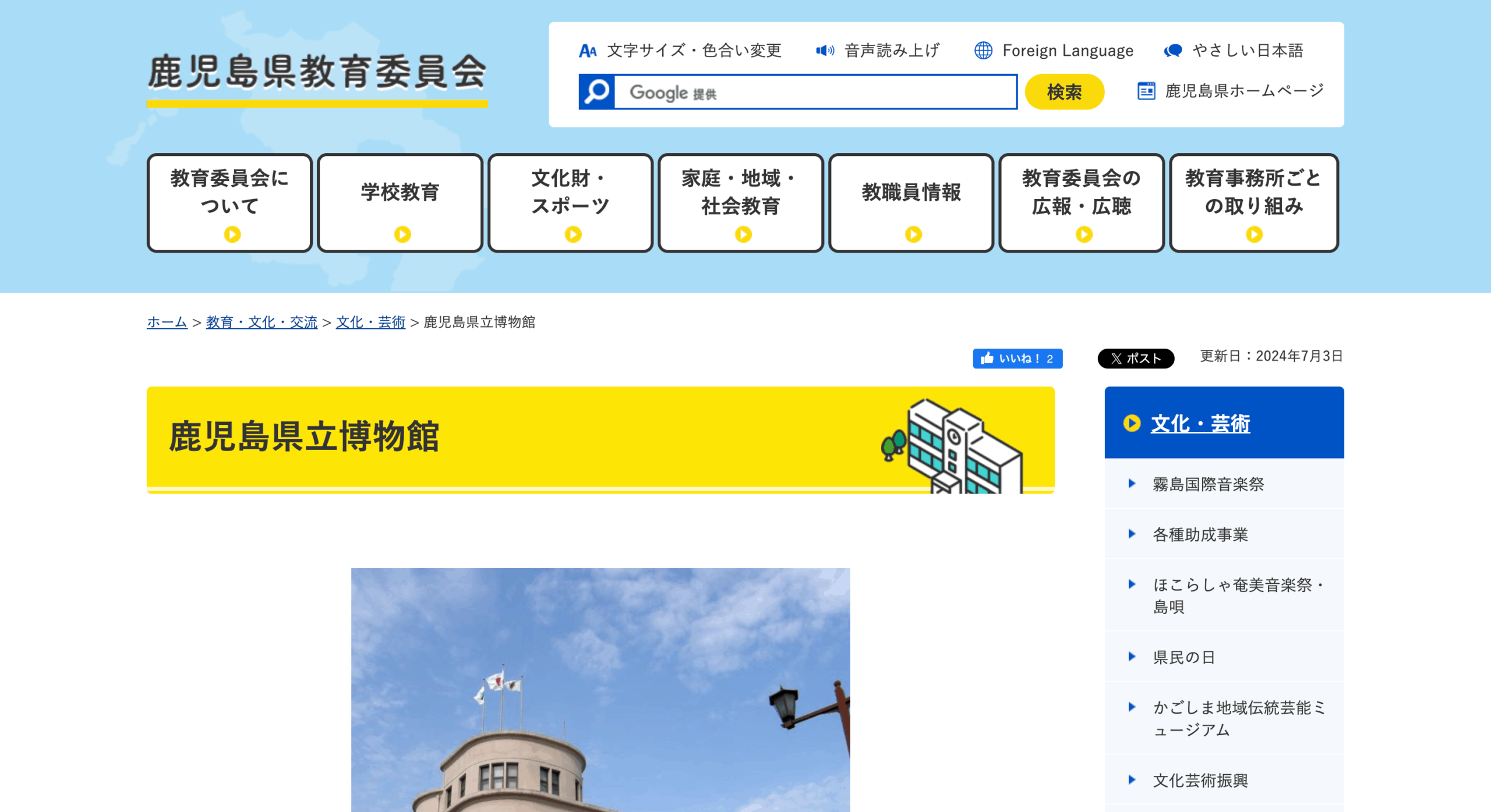
Task: Open 文化芸術振興 sidebar link
Action: [1200, 780]
